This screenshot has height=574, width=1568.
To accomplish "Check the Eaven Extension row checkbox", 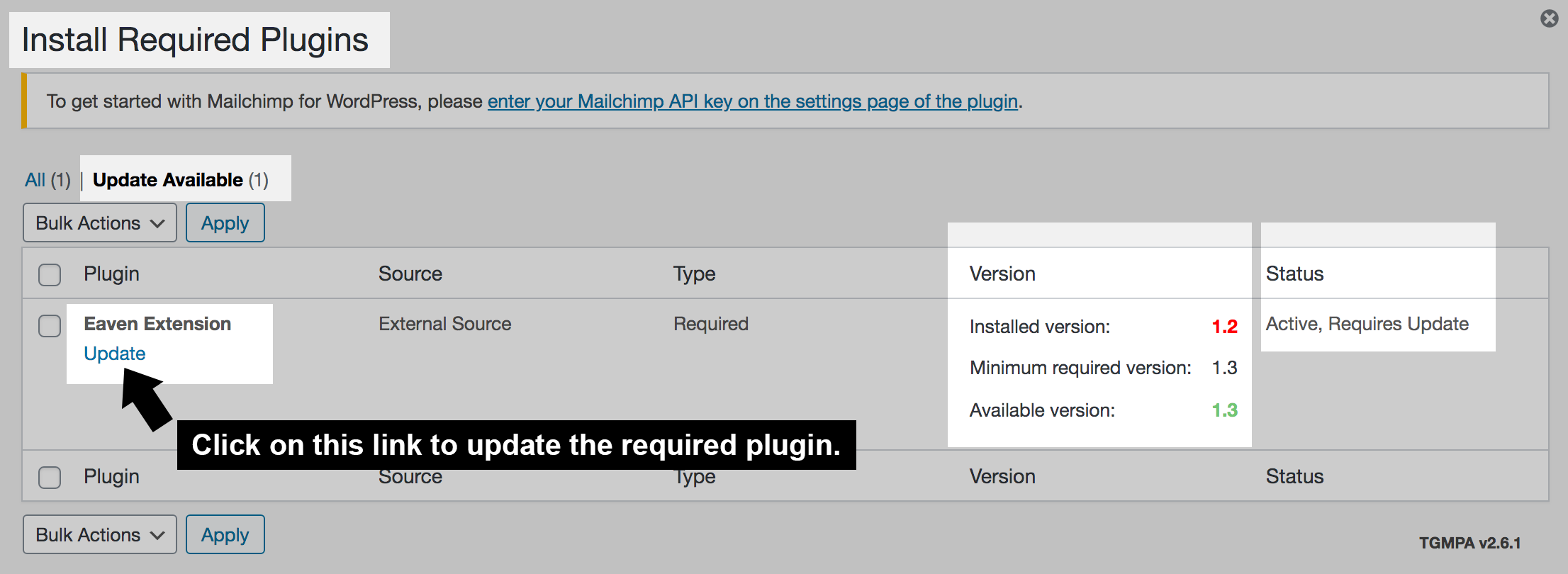I will (50, 326).
